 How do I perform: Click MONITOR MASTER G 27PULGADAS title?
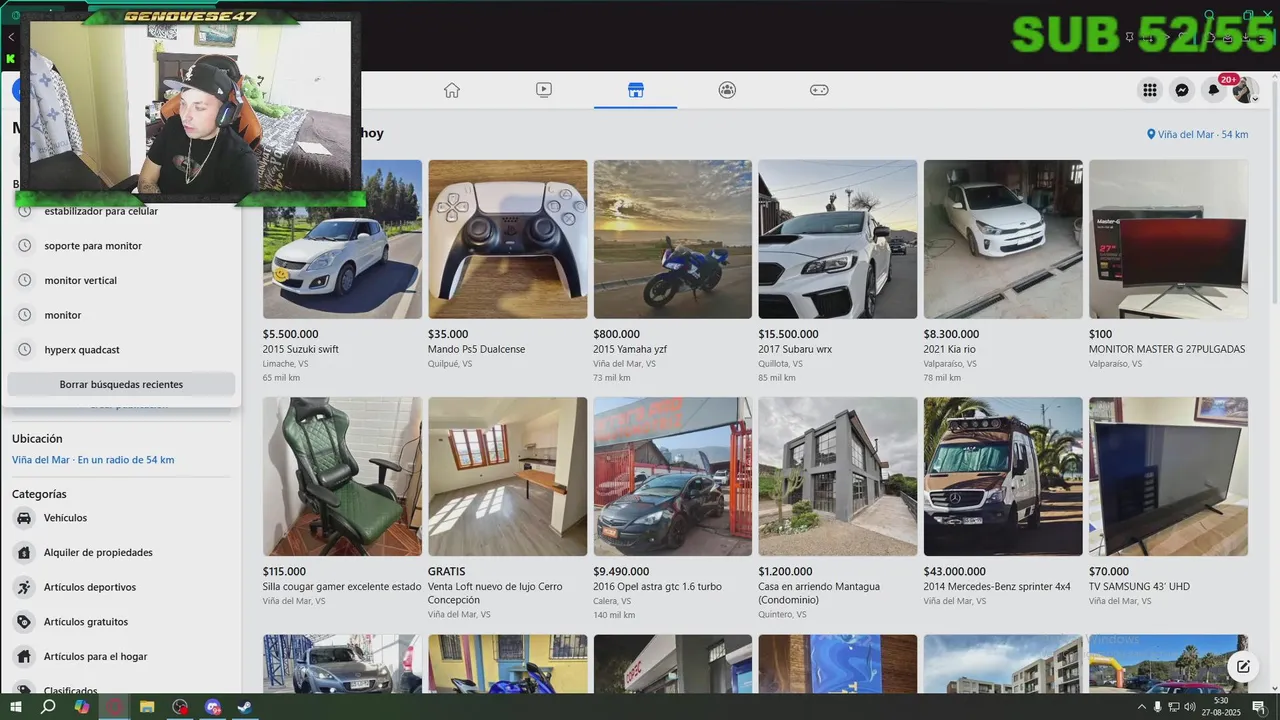(1167, 350)
